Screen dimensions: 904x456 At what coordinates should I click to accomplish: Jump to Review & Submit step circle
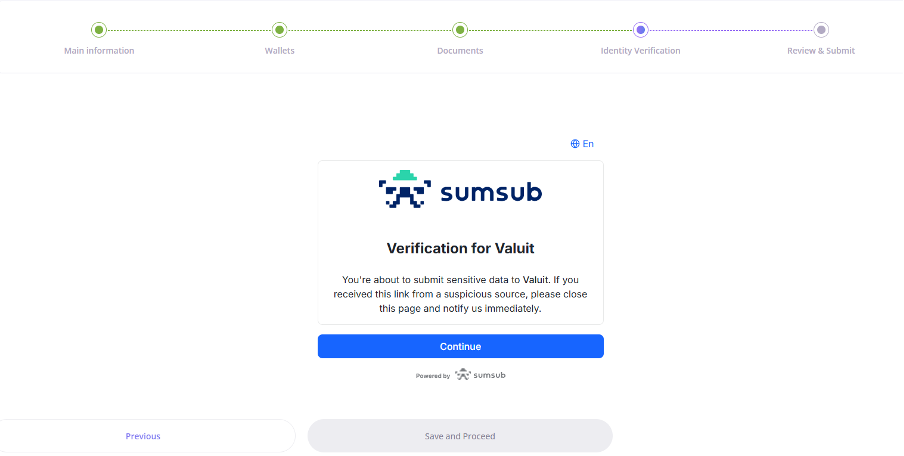[x=821, y=30]
